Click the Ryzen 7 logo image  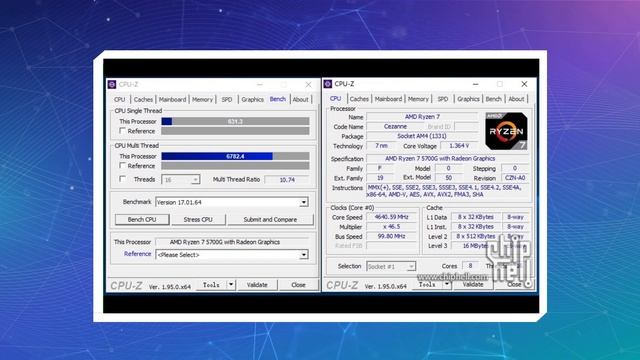[x=506, y=131]
